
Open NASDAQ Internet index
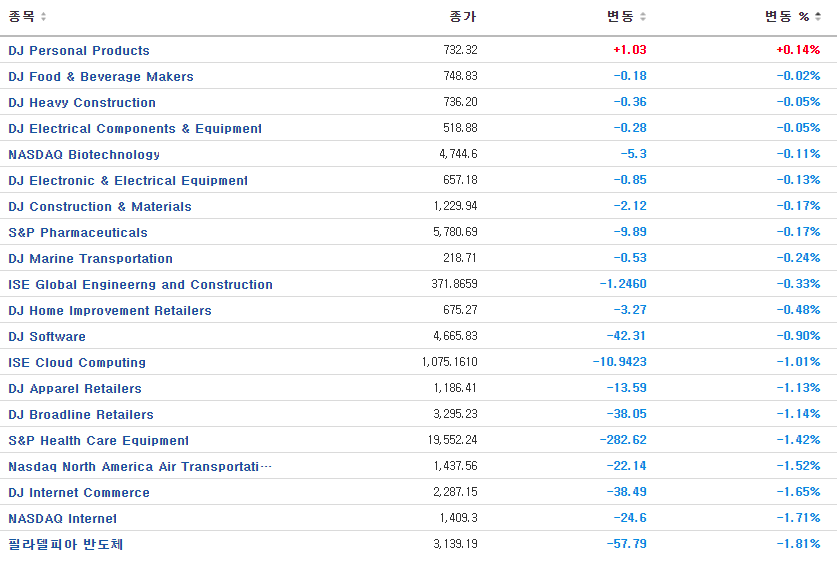tap(62, 519)
